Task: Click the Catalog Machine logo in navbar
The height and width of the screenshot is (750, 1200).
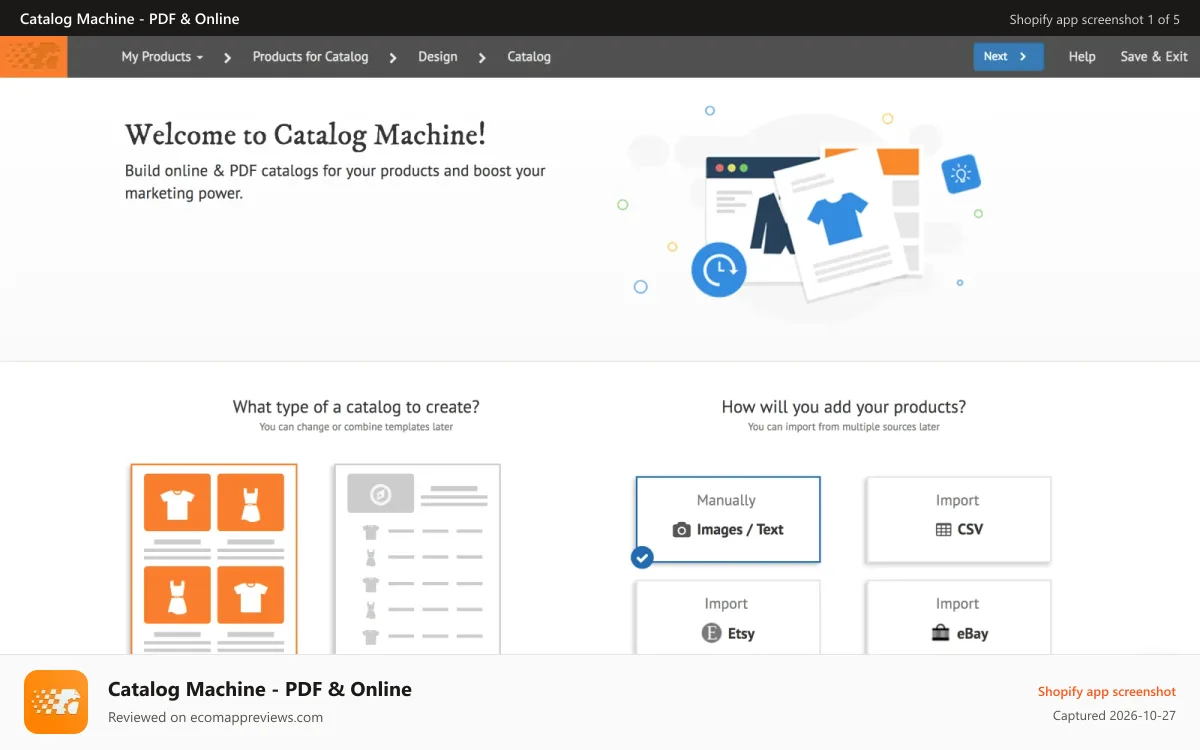Action: (x=34, y=57)
